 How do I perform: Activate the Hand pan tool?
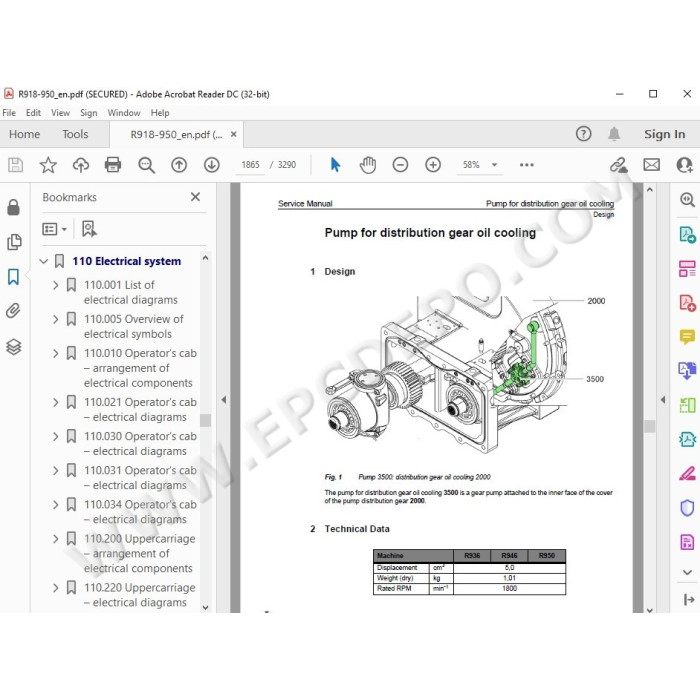click(368, 165)
